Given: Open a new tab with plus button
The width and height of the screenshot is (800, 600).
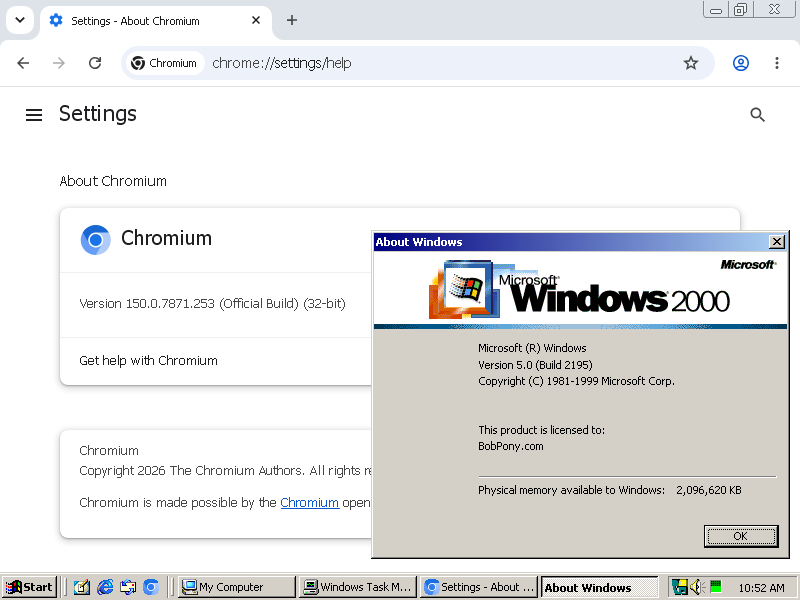Looking at the screenshot, I should point(292,20).
